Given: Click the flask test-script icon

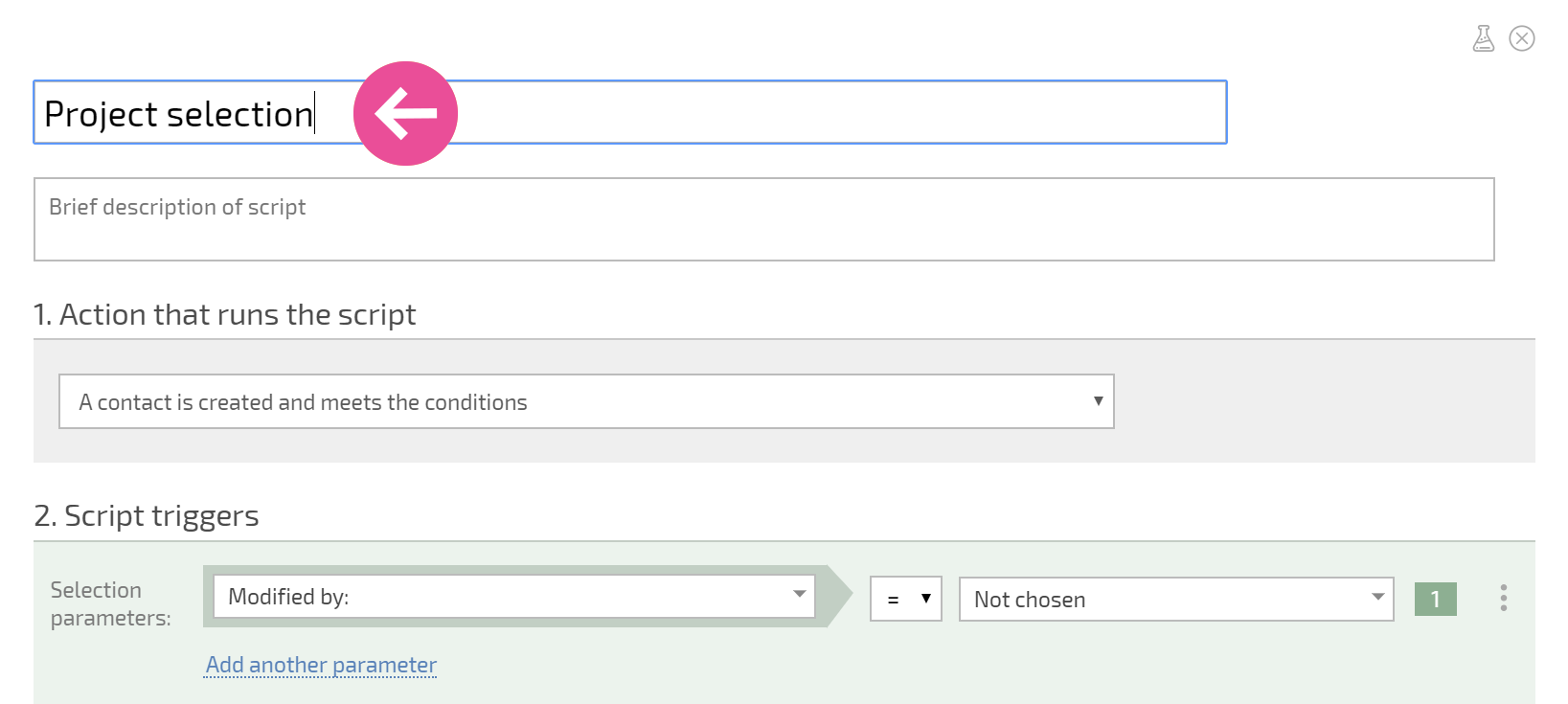Looking at the screenshot, I should (x=1483, y=38).
